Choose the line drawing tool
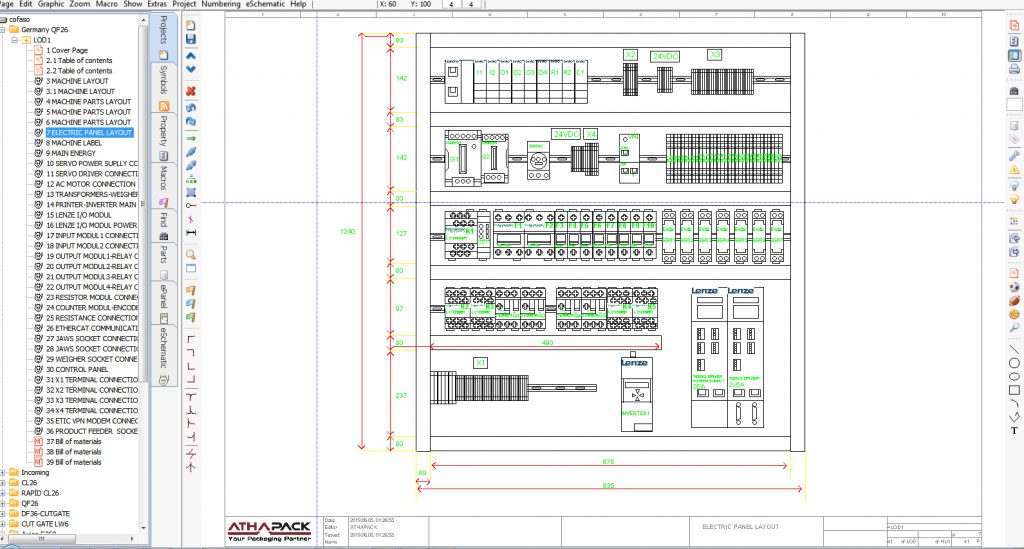This screenshot has height=549, width=1024. [1014, 347]
